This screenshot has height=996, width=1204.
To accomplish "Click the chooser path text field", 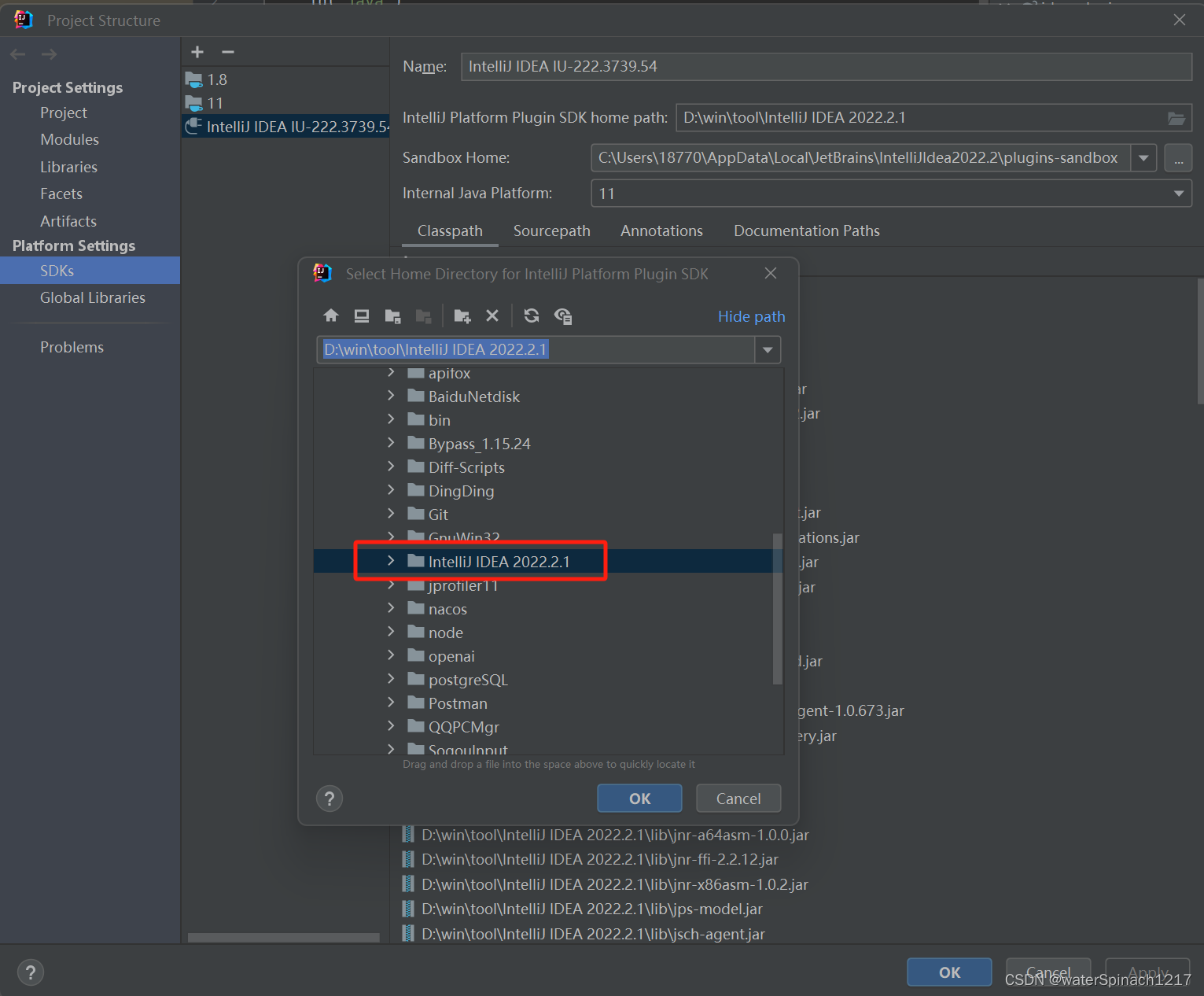I will (x=536, y=350).
